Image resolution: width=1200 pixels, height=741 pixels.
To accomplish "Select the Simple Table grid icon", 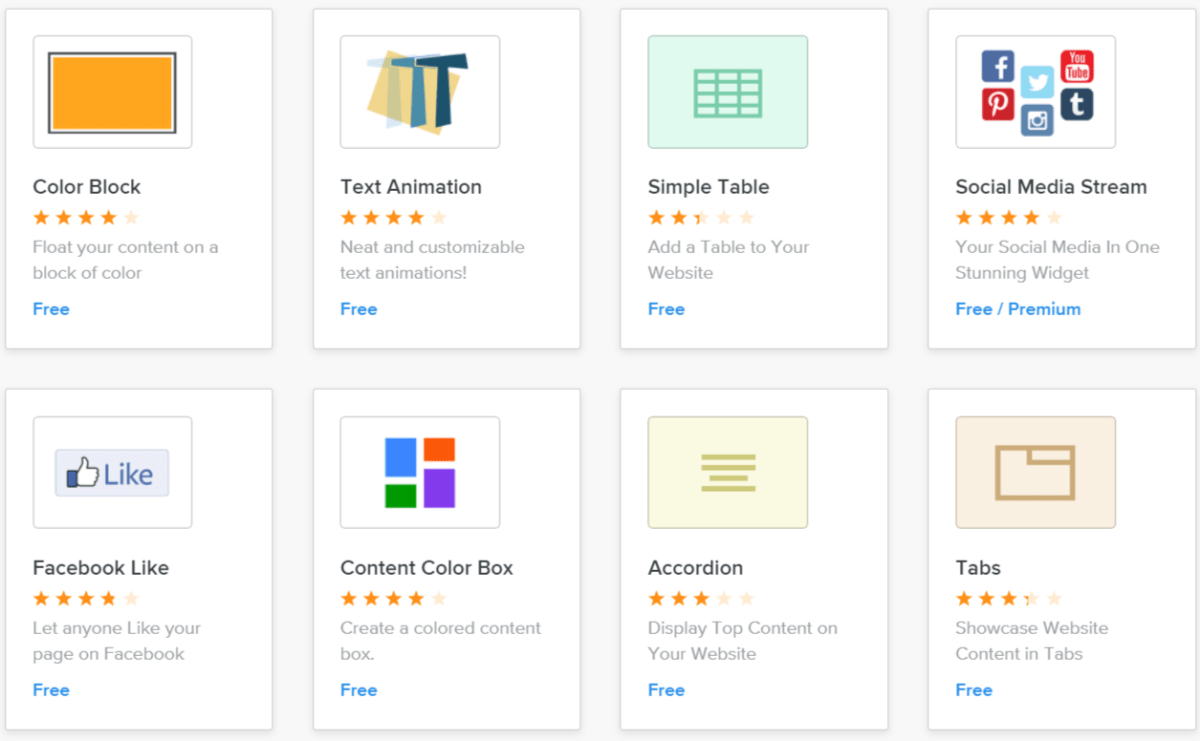I will [x=727, y=91].
